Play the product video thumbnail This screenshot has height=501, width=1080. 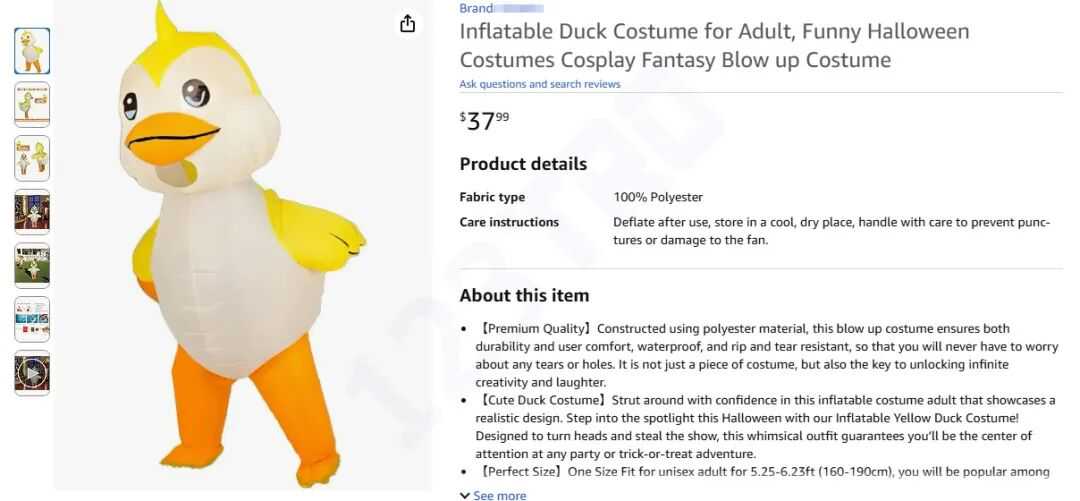click(x=32, y=373)
